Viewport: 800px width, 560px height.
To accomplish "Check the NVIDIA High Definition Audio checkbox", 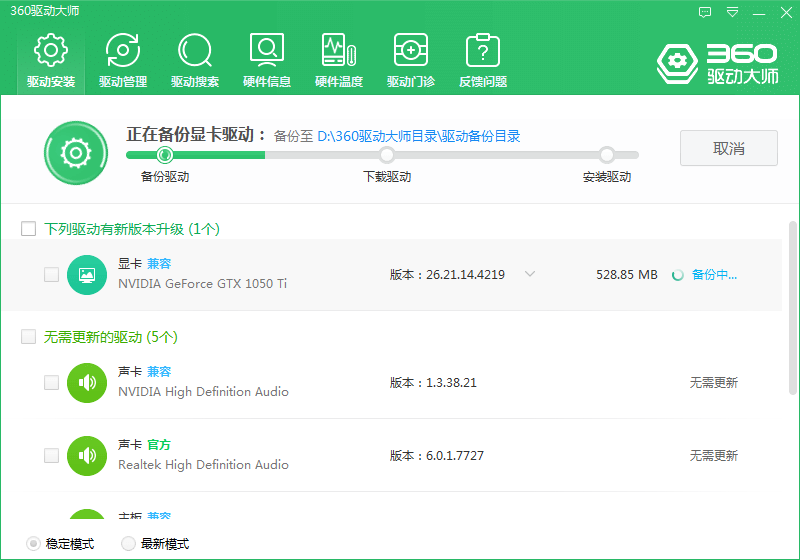I will (x=52, y=383).
